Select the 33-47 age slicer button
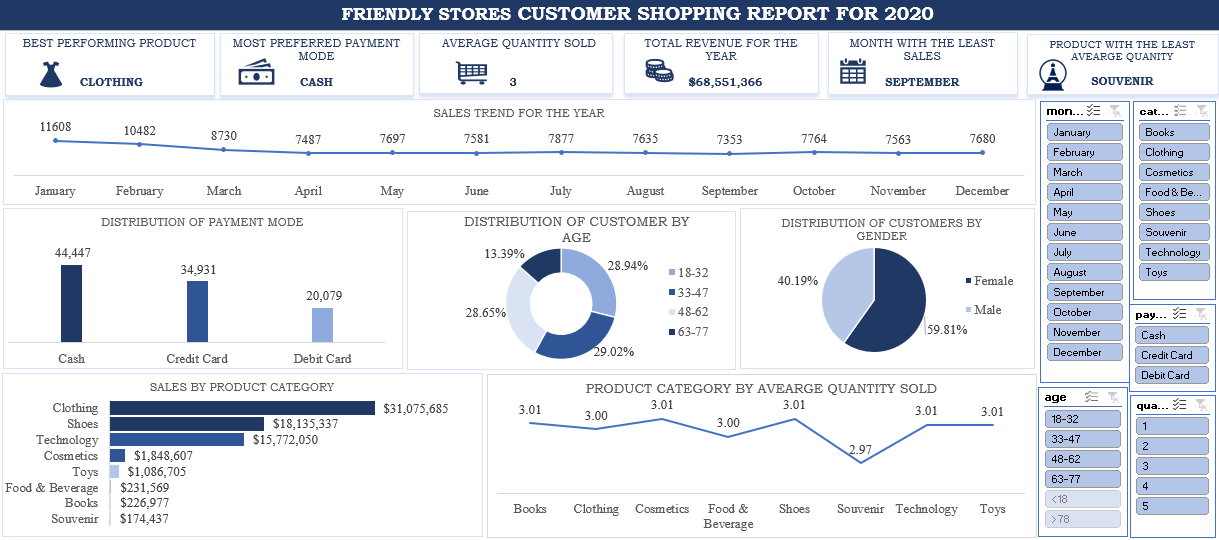The height and width of the screenshot is (540, 1219). click(x=1083, y=439)
